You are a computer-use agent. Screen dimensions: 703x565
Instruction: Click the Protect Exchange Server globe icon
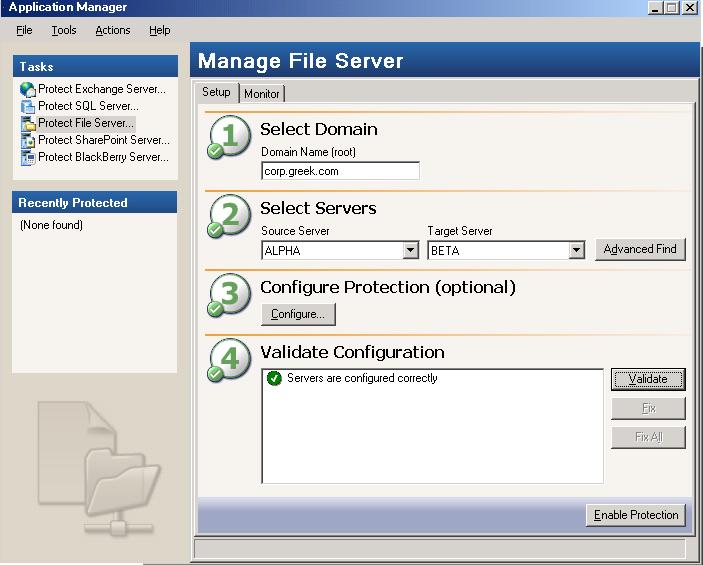pyautogui.click(x=28, y=90)
